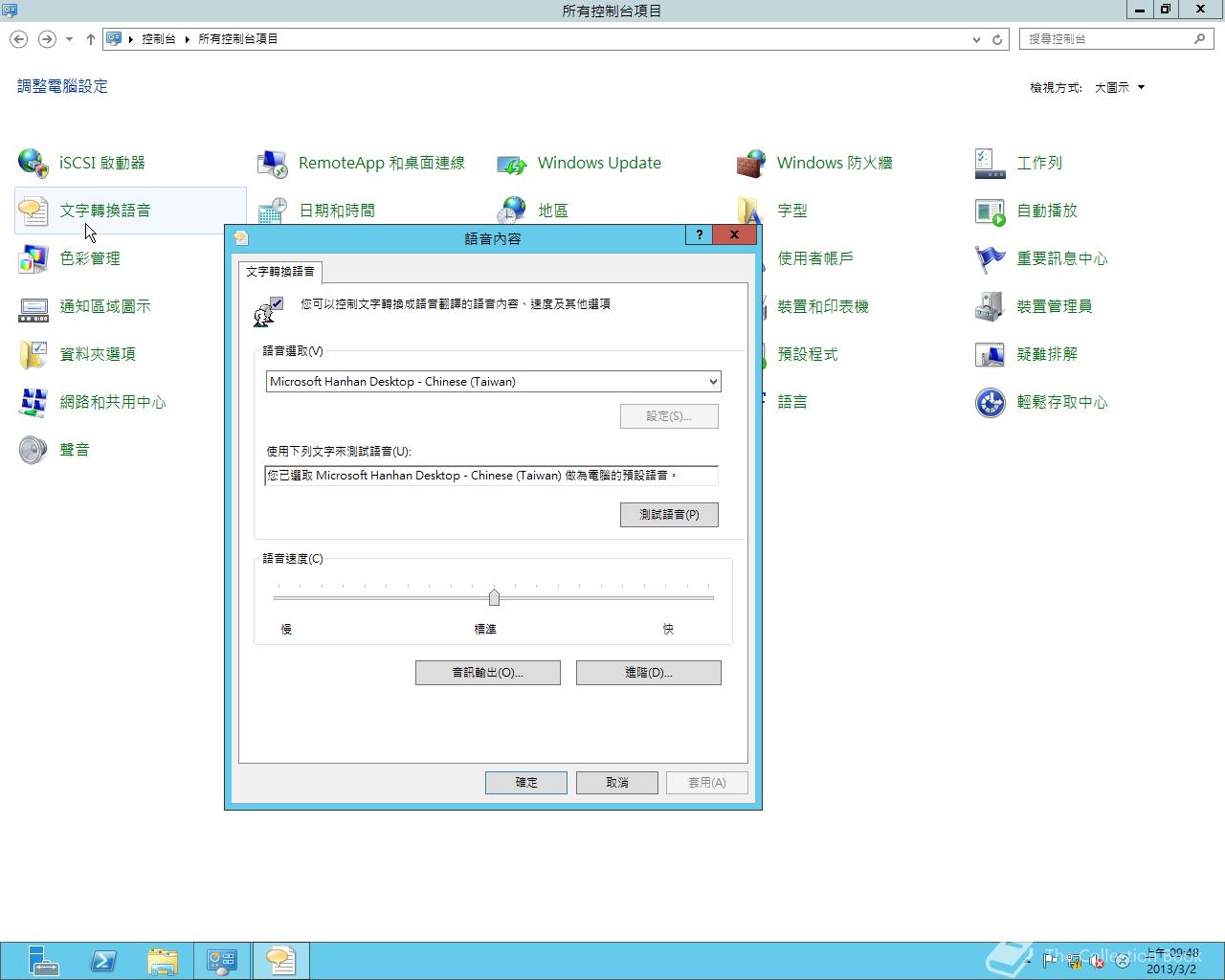Click the speech properties taskbar icon
1225x980 pixels.
click(x=281, y=961)
